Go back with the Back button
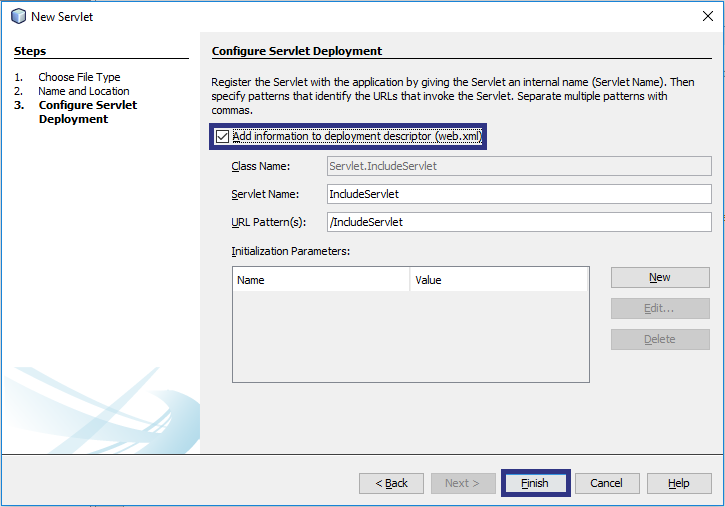 click(x=391, y=483)
